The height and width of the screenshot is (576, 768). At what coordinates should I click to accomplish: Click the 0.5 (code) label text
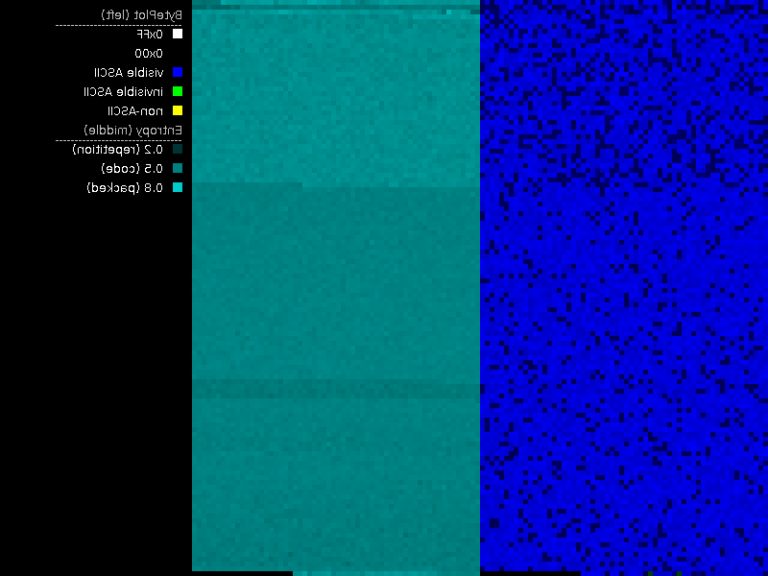pyautogui.click(x=132, y=168)
